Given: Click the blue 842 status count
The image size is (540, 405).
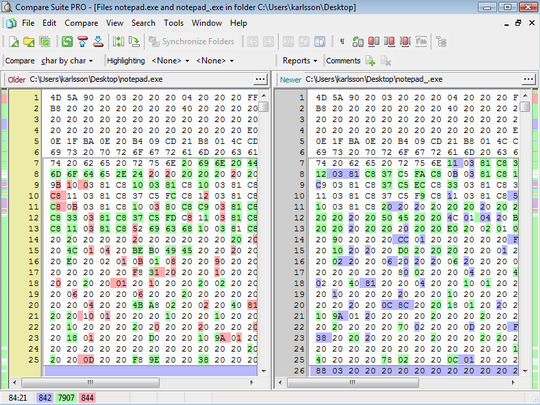Looking at the screenshot, I should (45, 398).
